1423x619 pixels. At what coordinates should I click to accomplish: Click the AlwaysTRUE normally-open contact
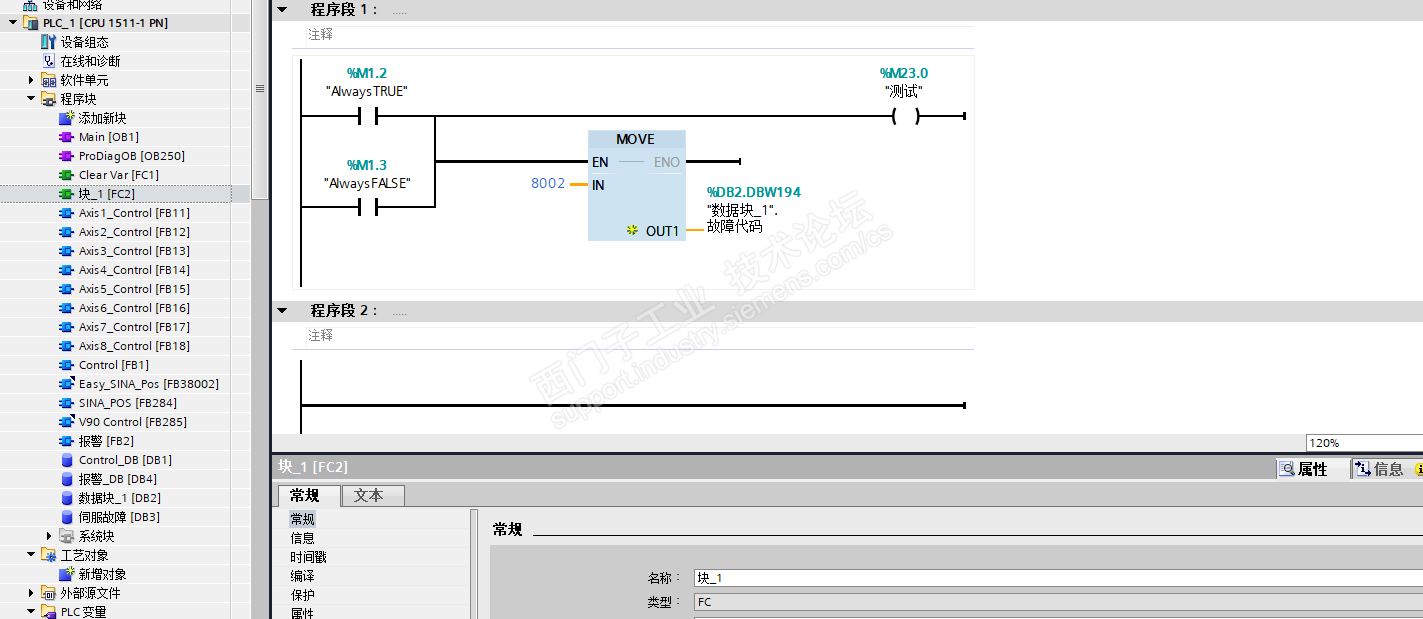point(368,116)
